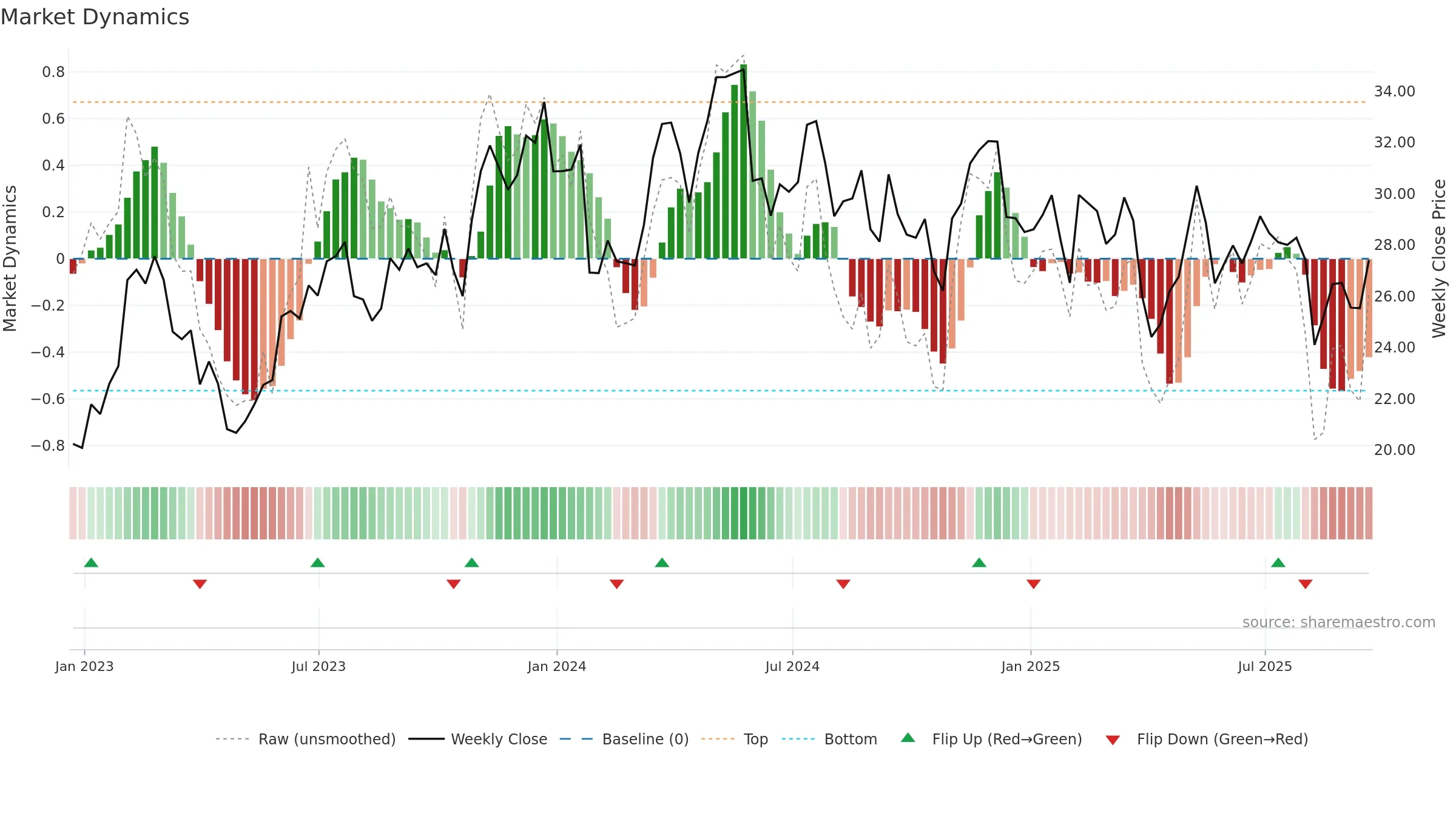The width and height of the screenshot is (1456, 819).
Task: Click the solid black Weekly Close line sample
Action: pos(426,739)
